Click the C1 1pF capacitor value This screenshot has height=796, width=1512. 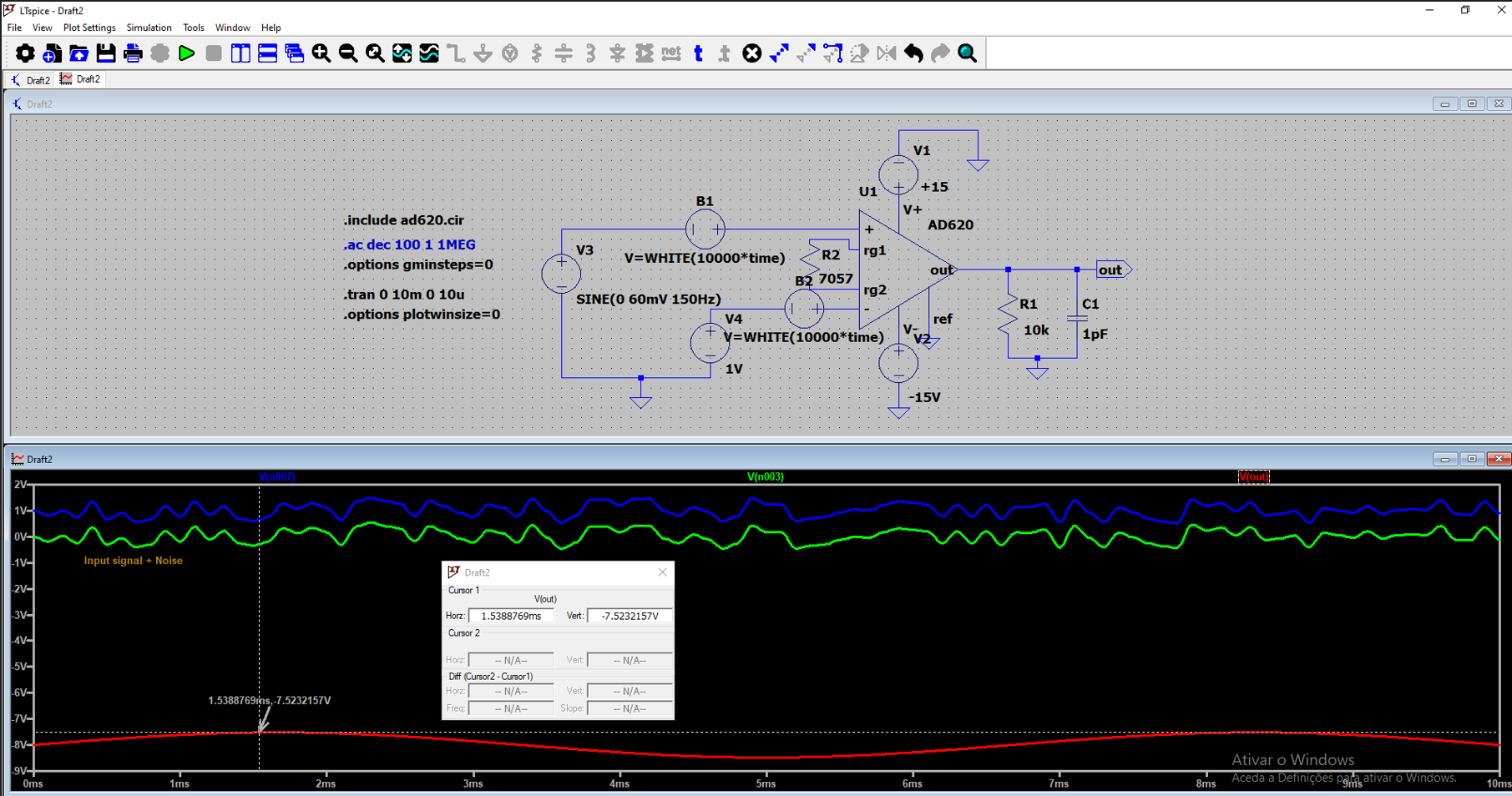(1095, 334)
